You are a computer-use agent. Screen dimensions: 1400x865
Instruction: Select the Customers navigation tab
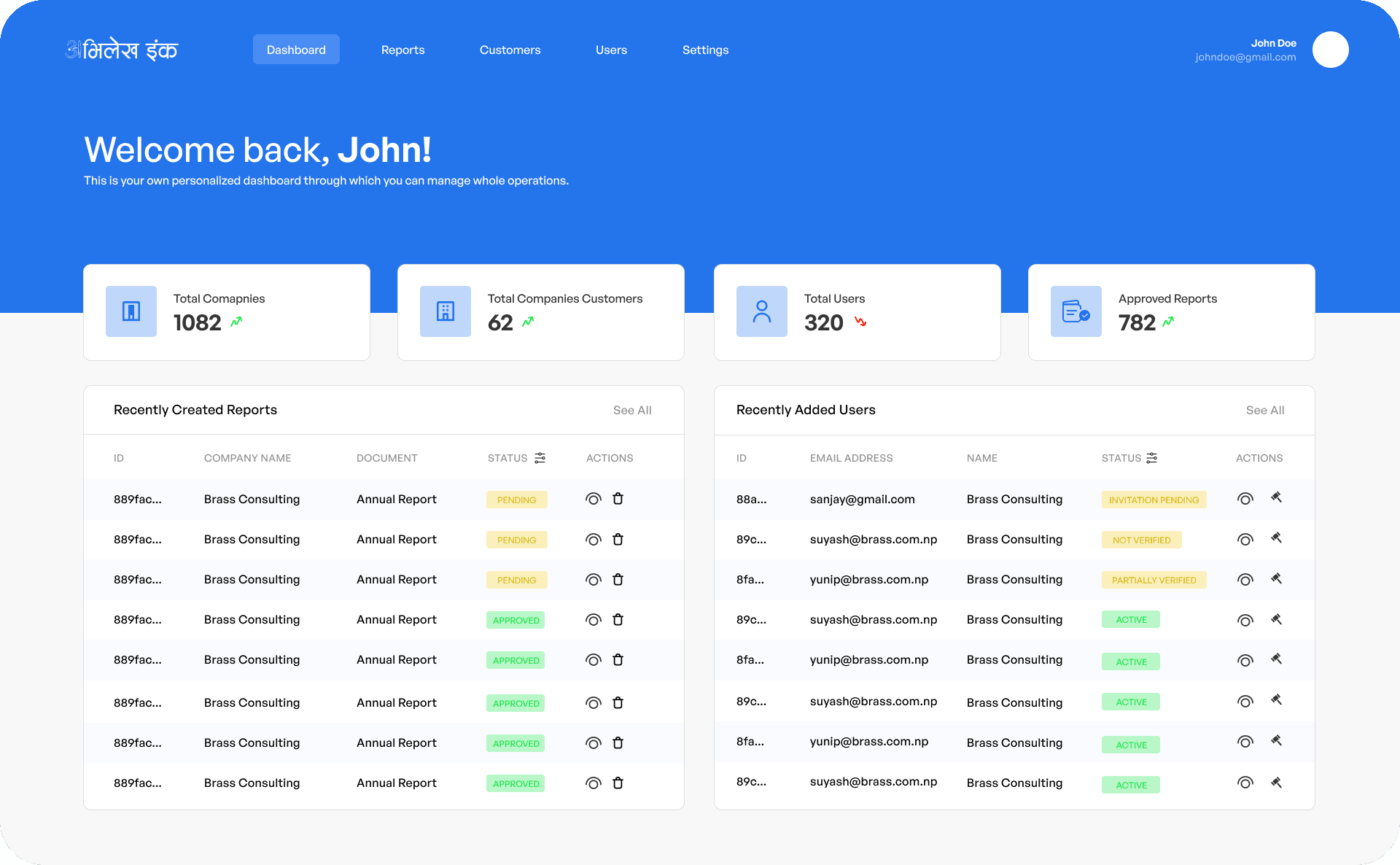tap(510, 50)
